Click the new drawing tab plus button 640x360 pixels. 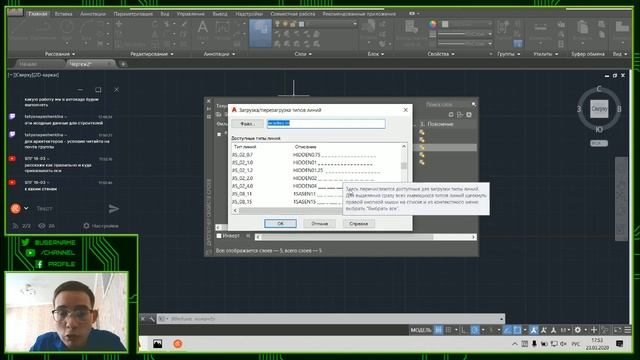click(123, 64)
